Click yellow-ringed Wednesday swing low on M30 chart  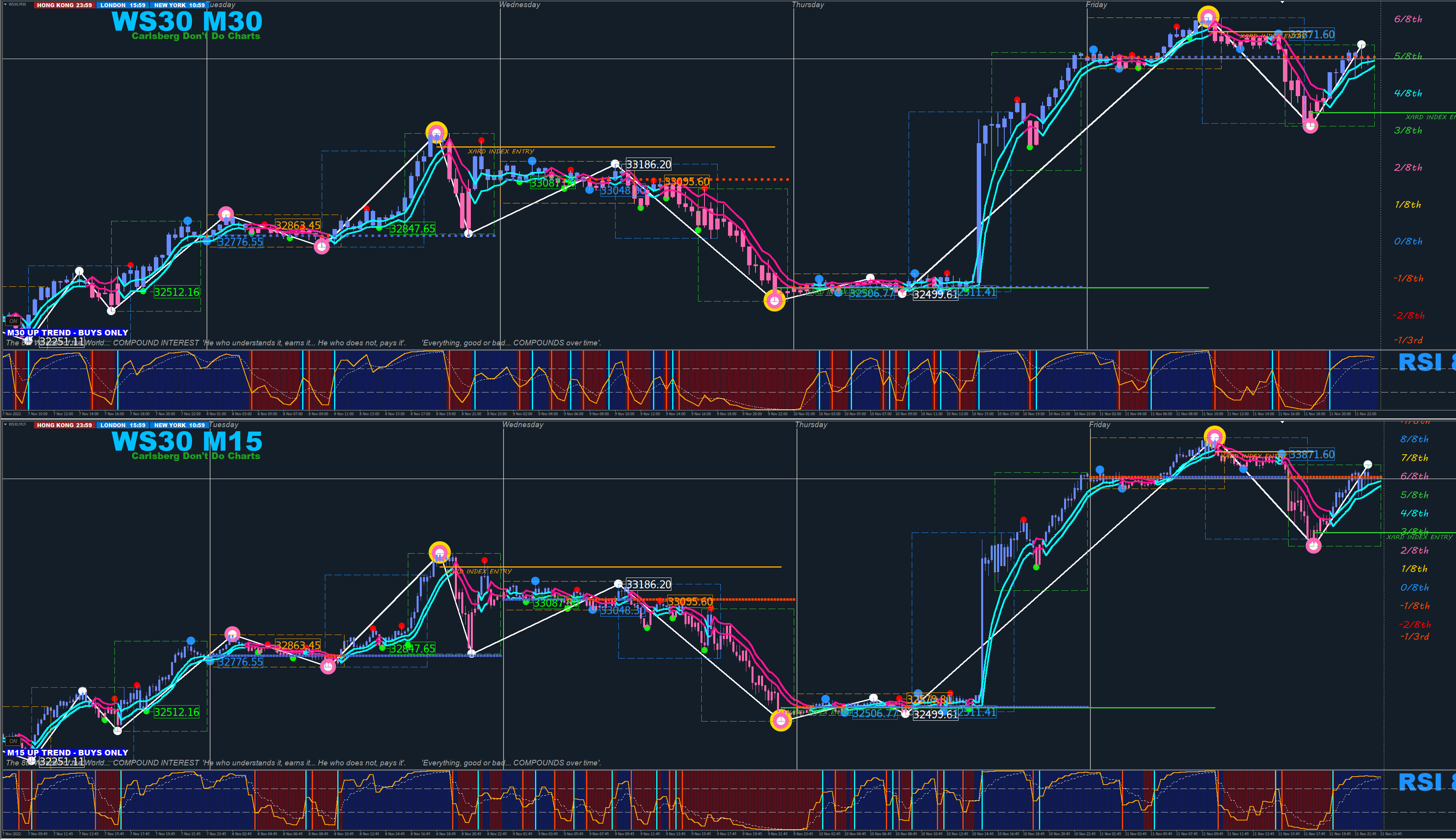pos(774,300)
